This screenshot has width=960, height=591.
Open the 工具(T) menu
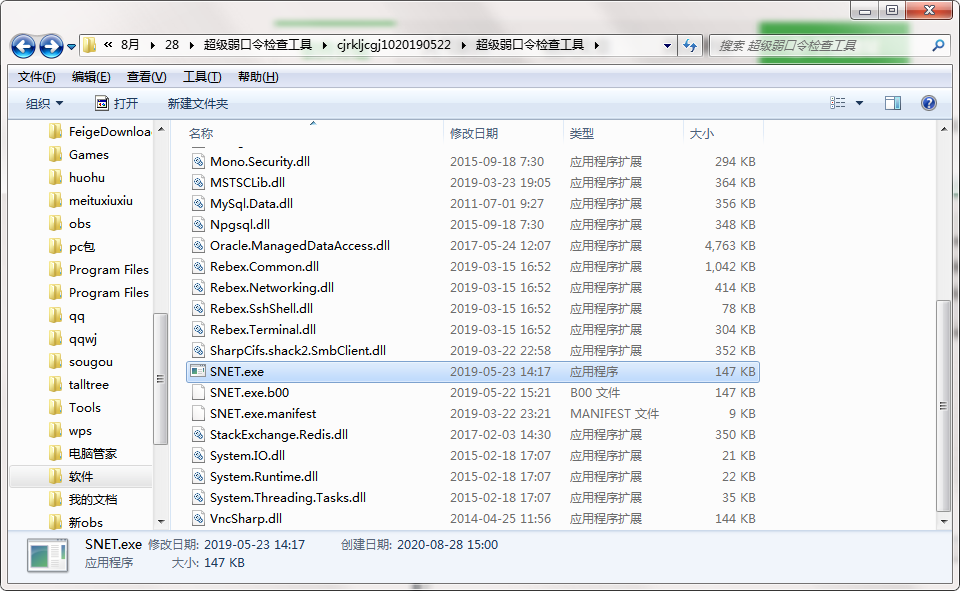point(202,77)
